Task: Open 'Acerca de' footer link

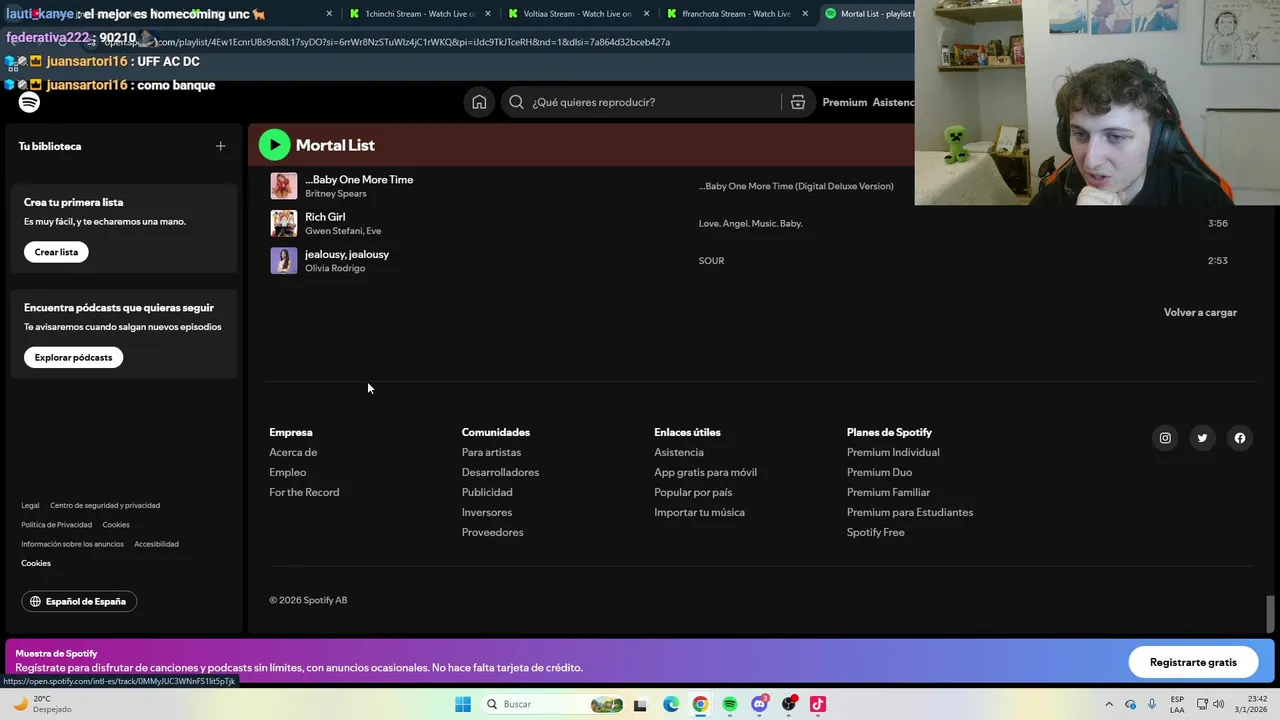Action: click(293, 452)
